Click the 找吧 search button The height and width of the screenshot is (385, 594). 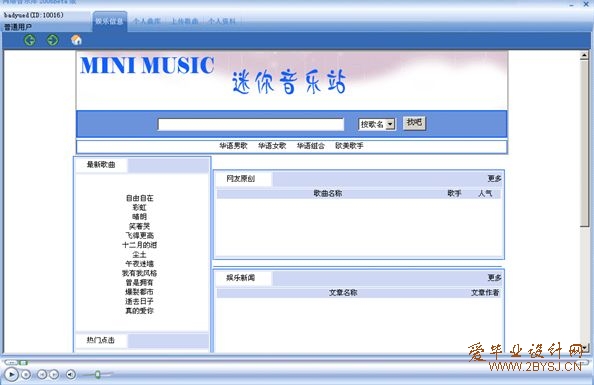point(414,123)
